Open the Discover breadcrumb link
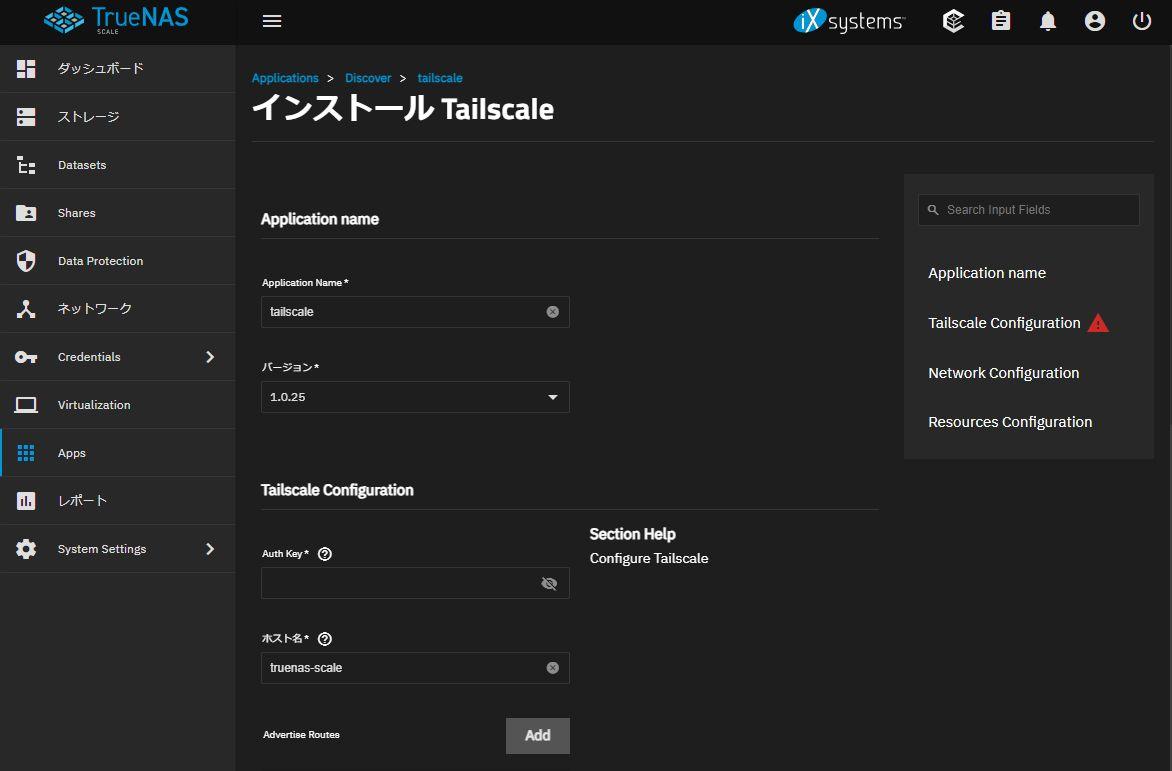The height and width of the screenshot is (771, 1172). click(368, 77)
